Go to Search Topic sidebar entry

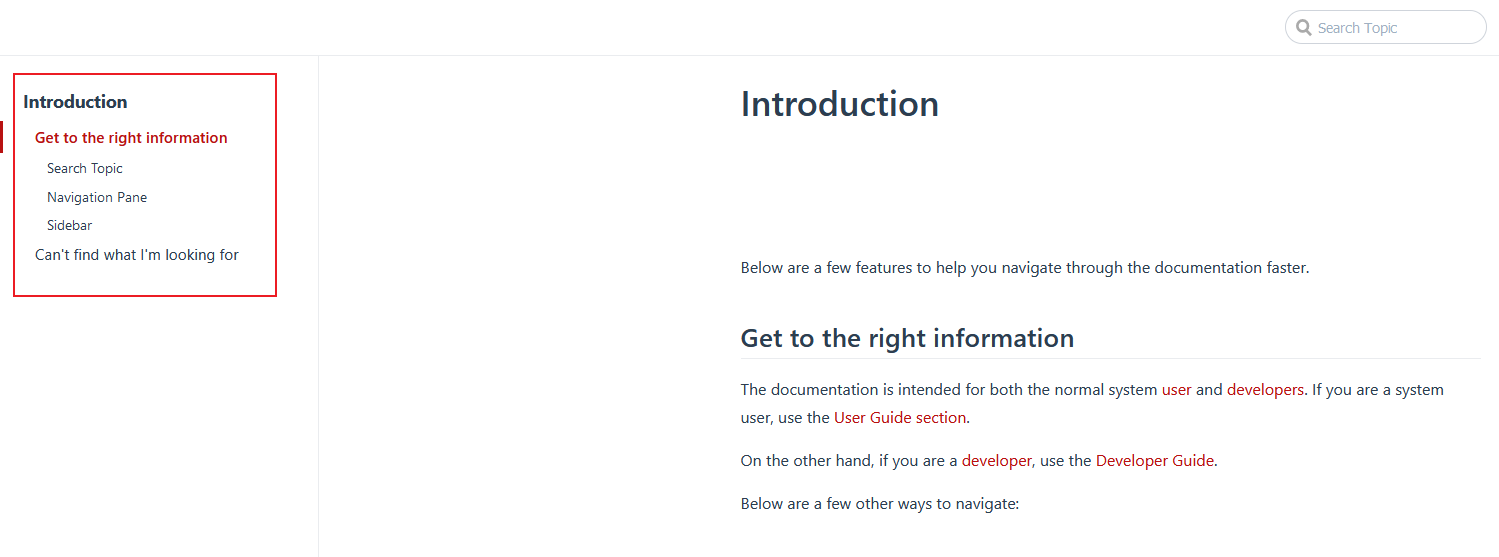point(85,168)
